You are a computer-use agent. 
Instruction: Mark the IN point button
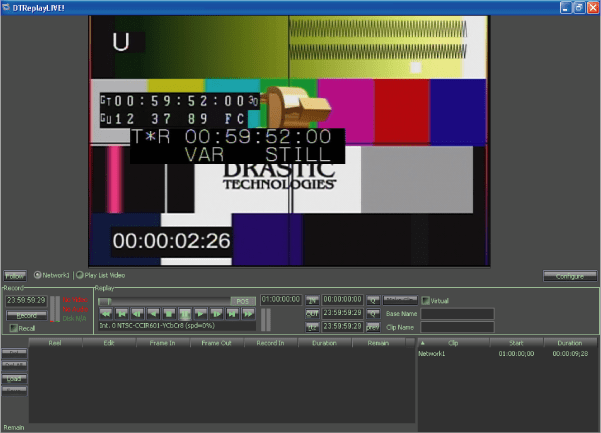pyautogui.click(x=312, y=300)
